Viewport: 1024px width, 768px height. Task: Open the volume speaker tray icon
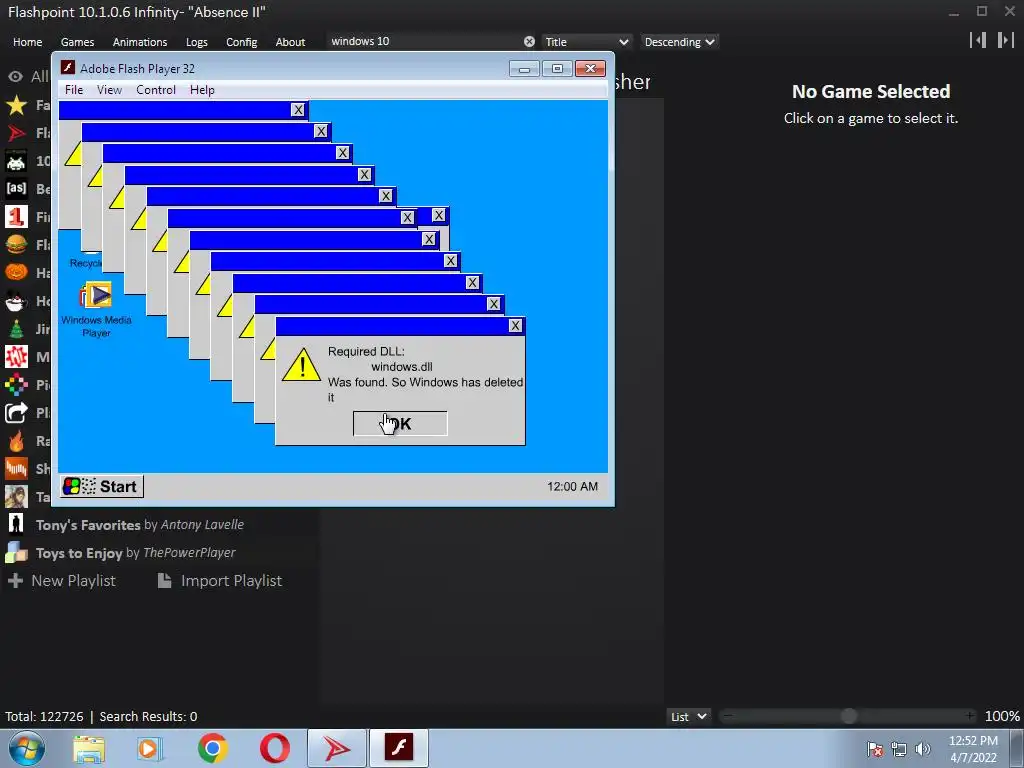tap(923, 749)
